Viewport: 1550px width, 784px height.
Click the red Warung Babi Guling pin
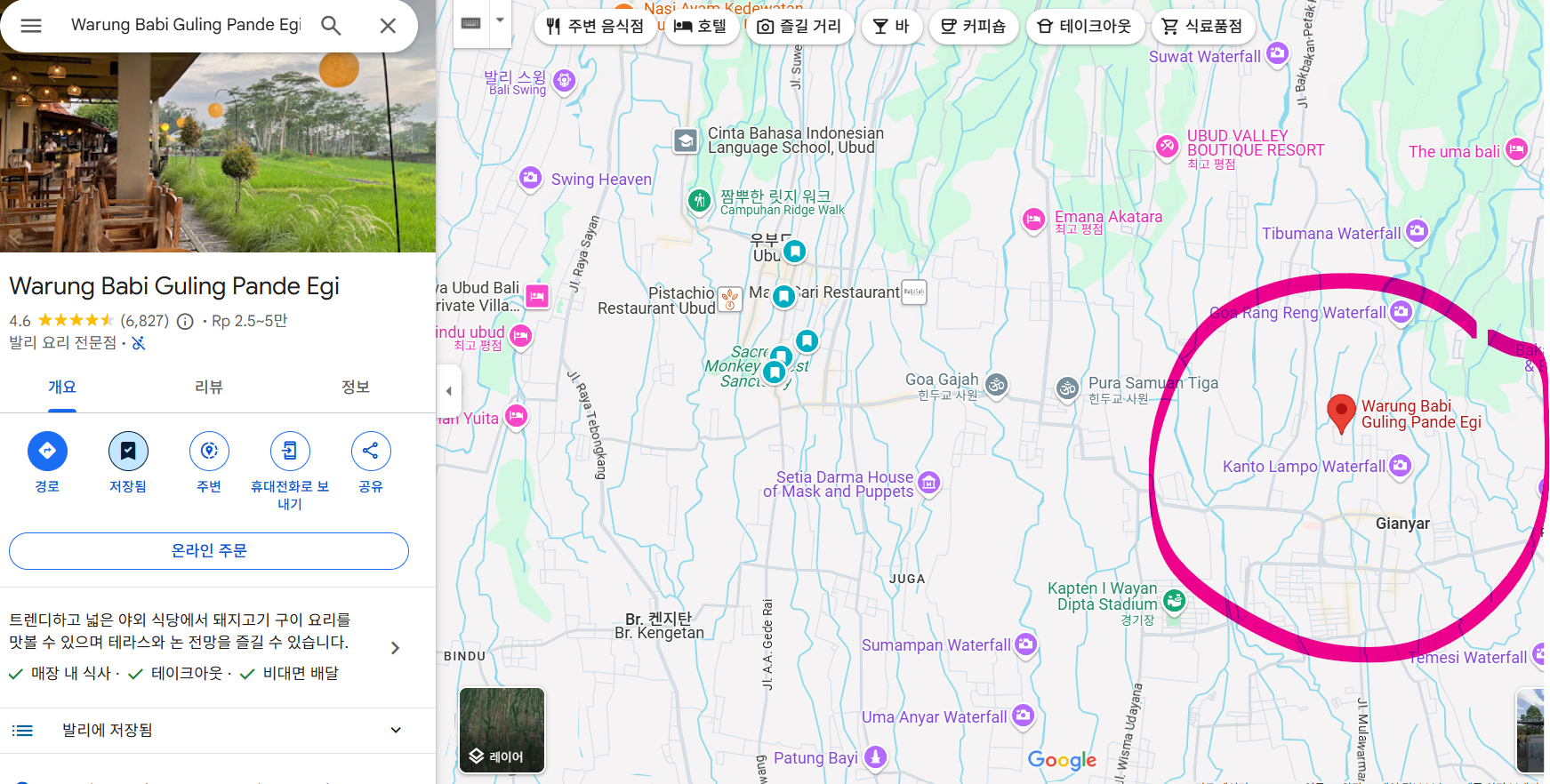1341,412
